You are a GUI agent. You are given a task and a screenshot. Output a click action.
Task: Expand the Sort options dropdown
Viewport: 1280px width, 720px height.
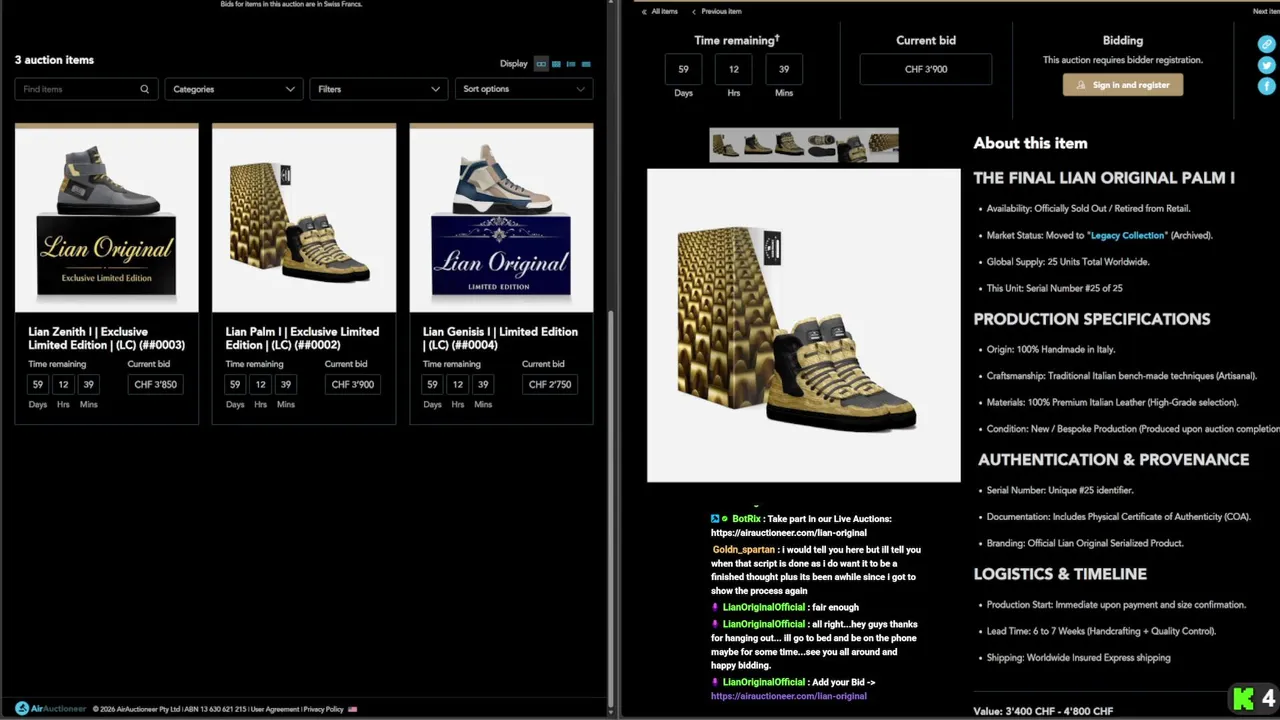coord(524,89)
